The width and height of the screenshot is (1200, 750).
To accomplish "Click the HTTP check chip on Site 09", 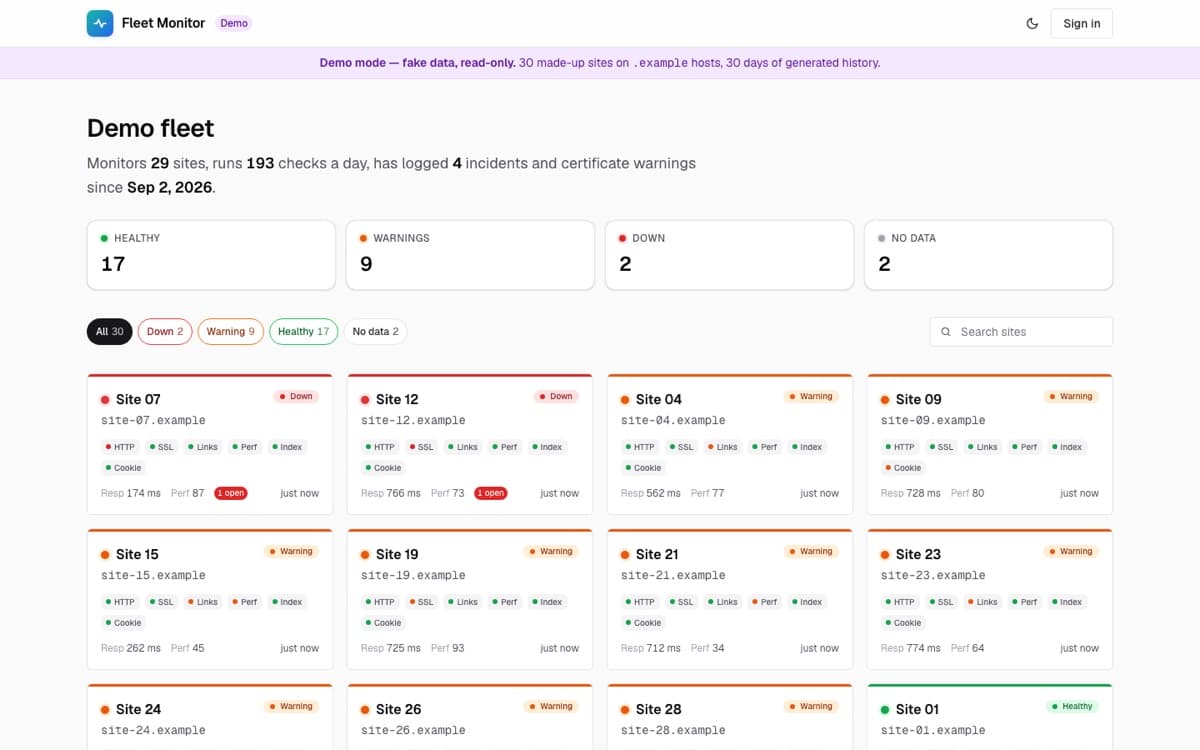I will click(900, 447).
